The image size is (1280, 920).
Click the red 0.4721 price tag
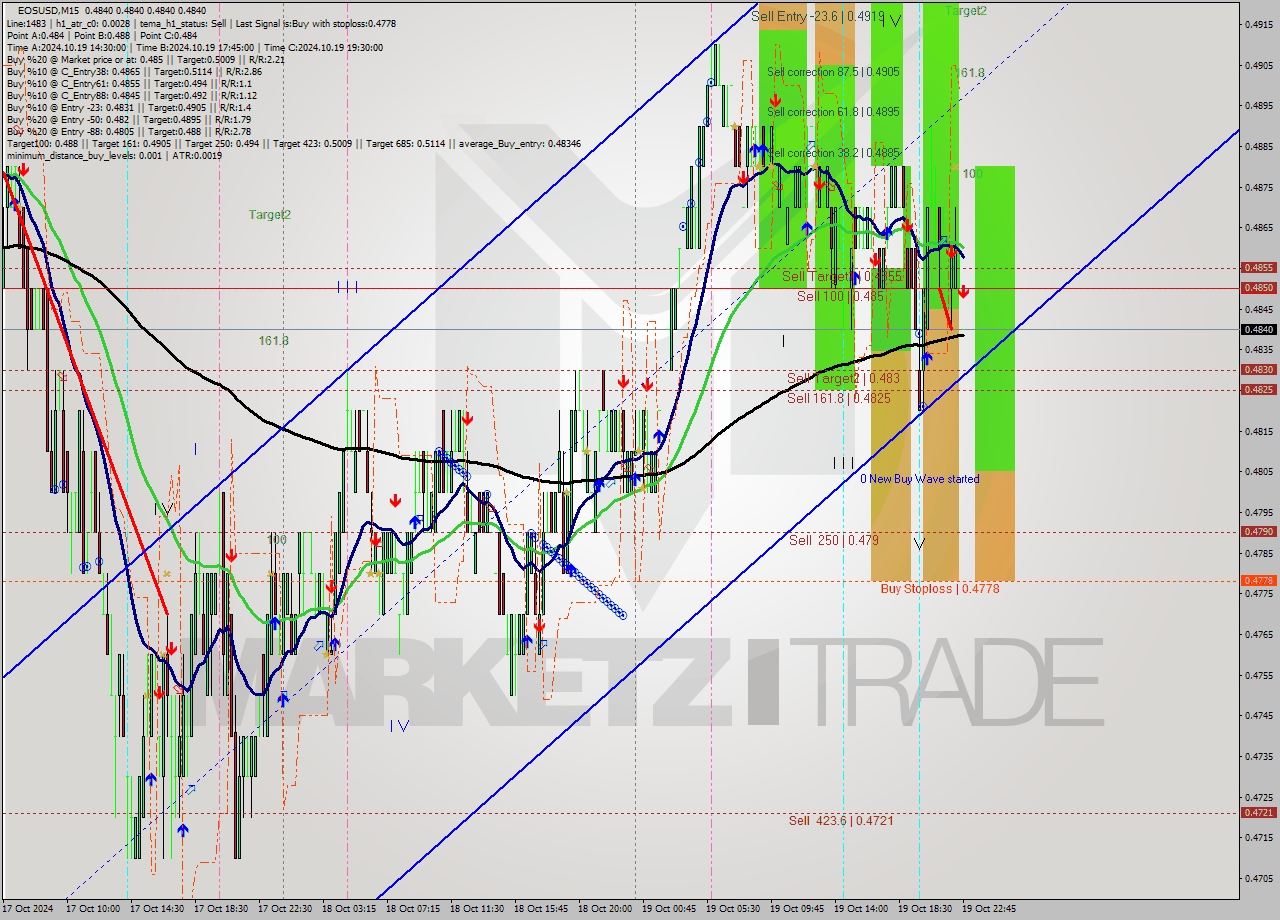point(1258,812)
